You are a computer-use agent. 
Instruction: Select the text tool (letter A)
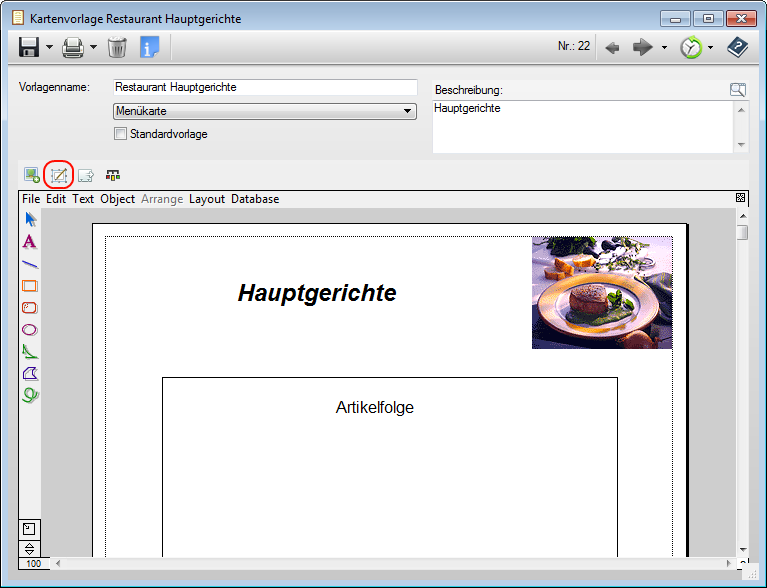click(30, 241)
